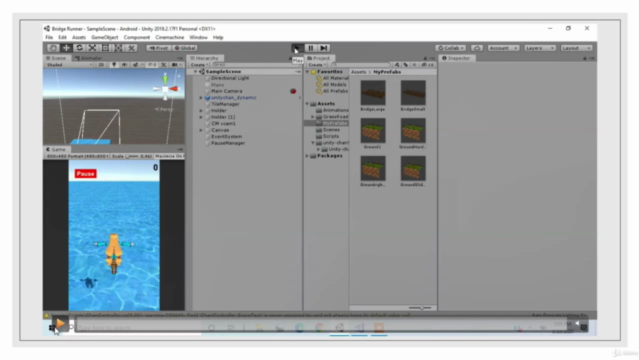This screenshot has height=360, width=640.
Task: Open Scripts folder in Project
Action: 331,136
